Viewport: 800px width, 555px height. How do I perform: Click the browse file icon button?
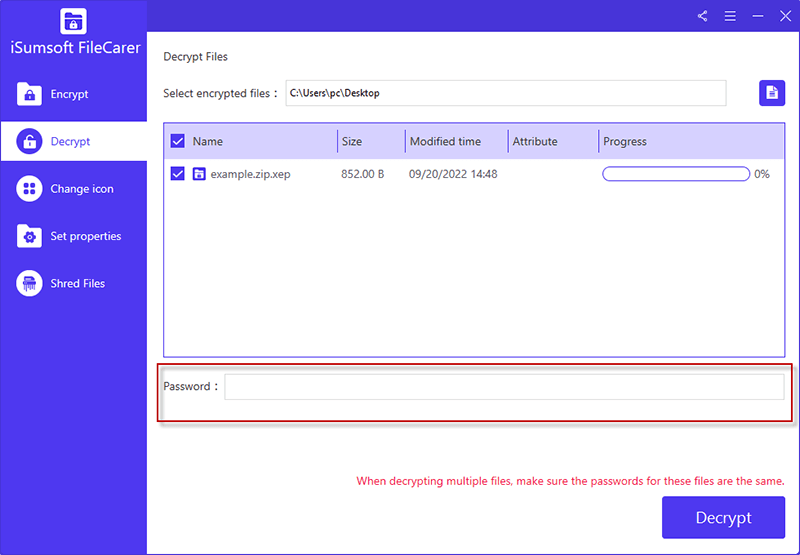(771, 93)
